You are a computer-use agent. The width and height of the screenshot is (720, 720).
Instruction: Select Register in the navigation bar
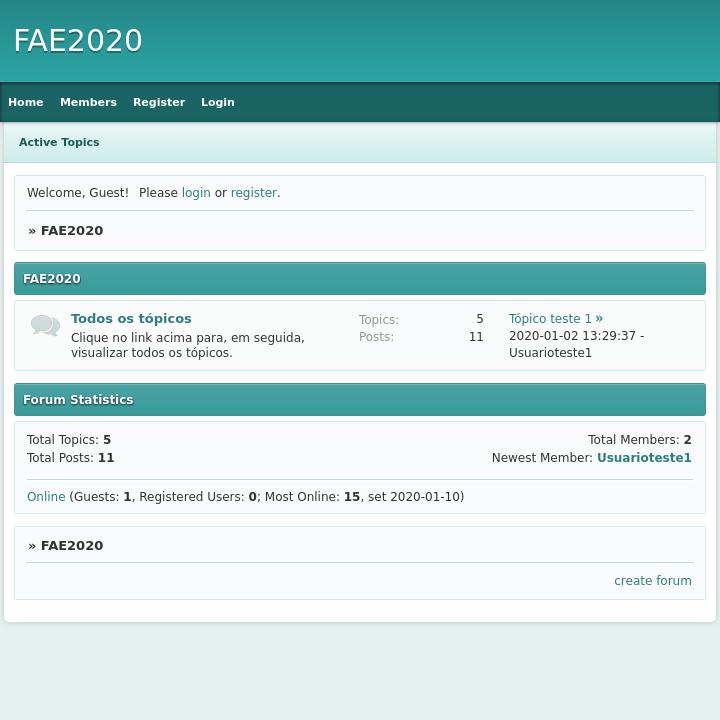click(159, 102)
